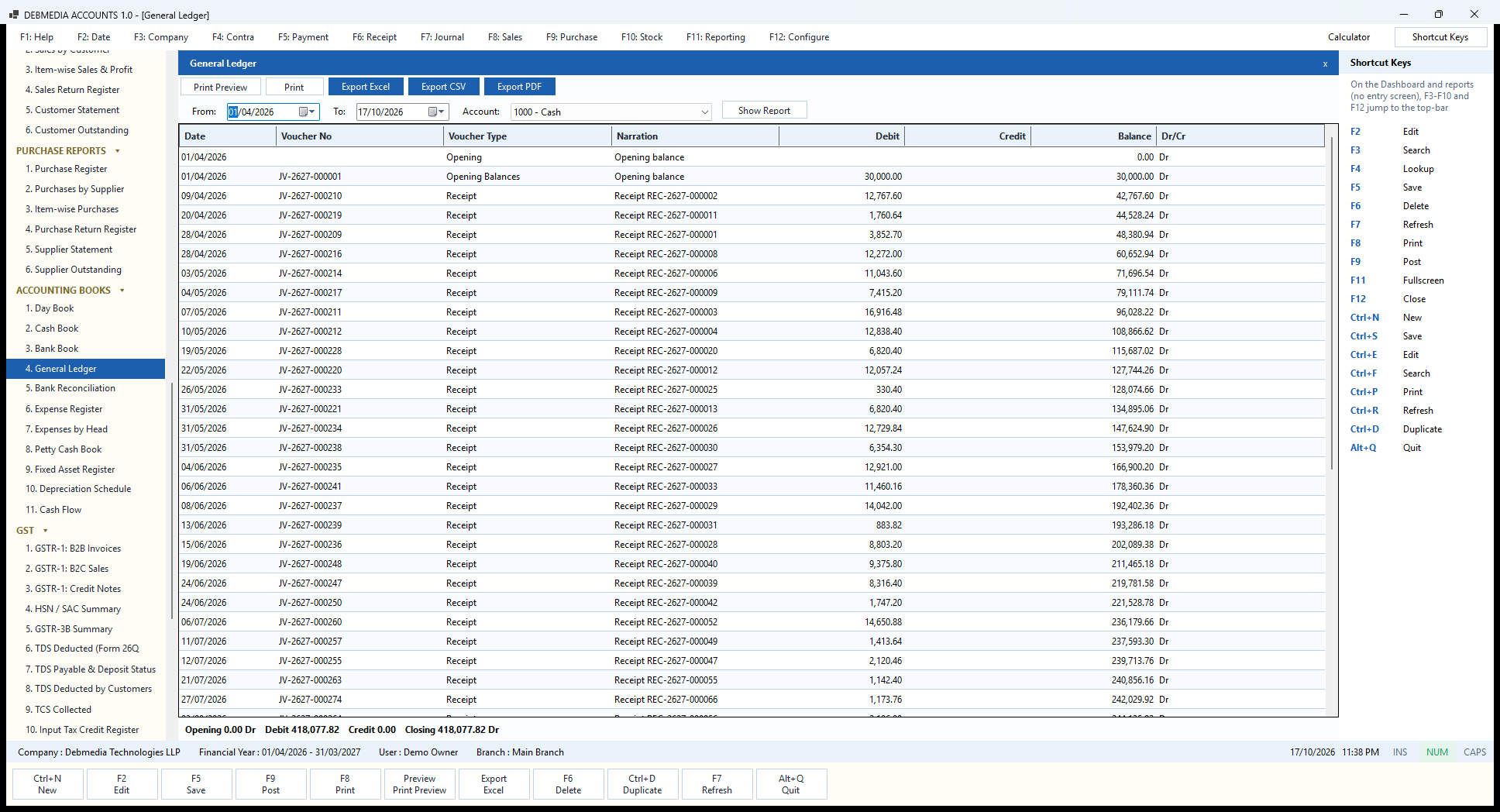
Task: Click the Print button next to Print Preview
Action: (x=294, y=87)
